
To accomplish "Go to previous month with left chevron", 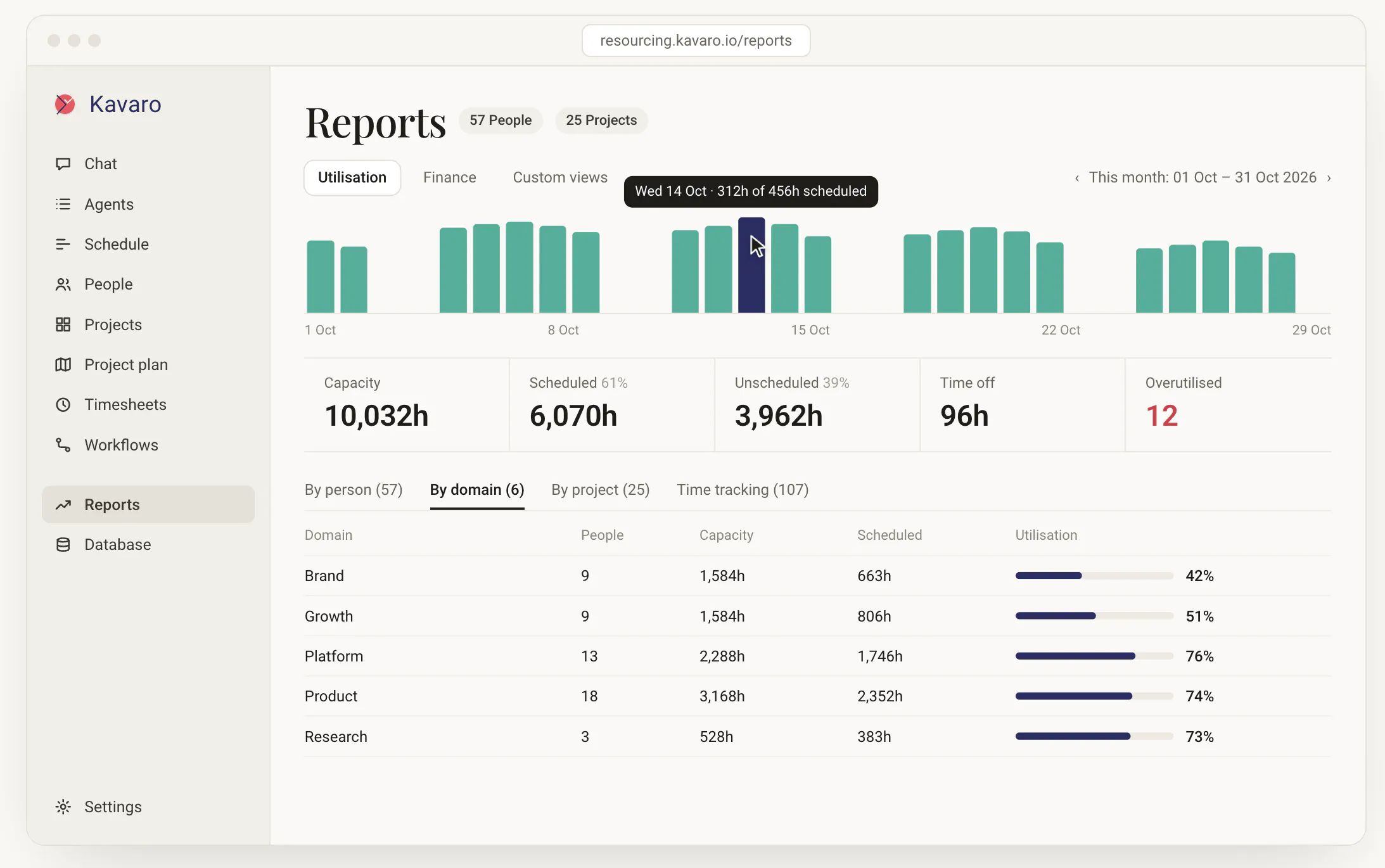I will (1077, 178).
